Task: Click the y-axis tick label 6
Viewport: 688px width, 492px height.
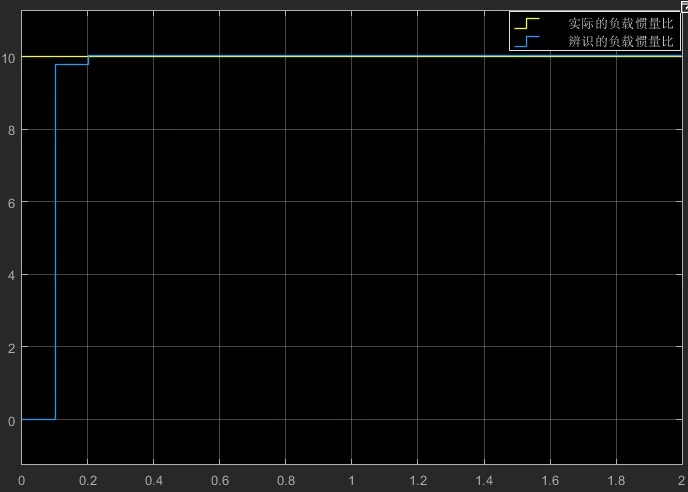Action: [x=11, y=203]
